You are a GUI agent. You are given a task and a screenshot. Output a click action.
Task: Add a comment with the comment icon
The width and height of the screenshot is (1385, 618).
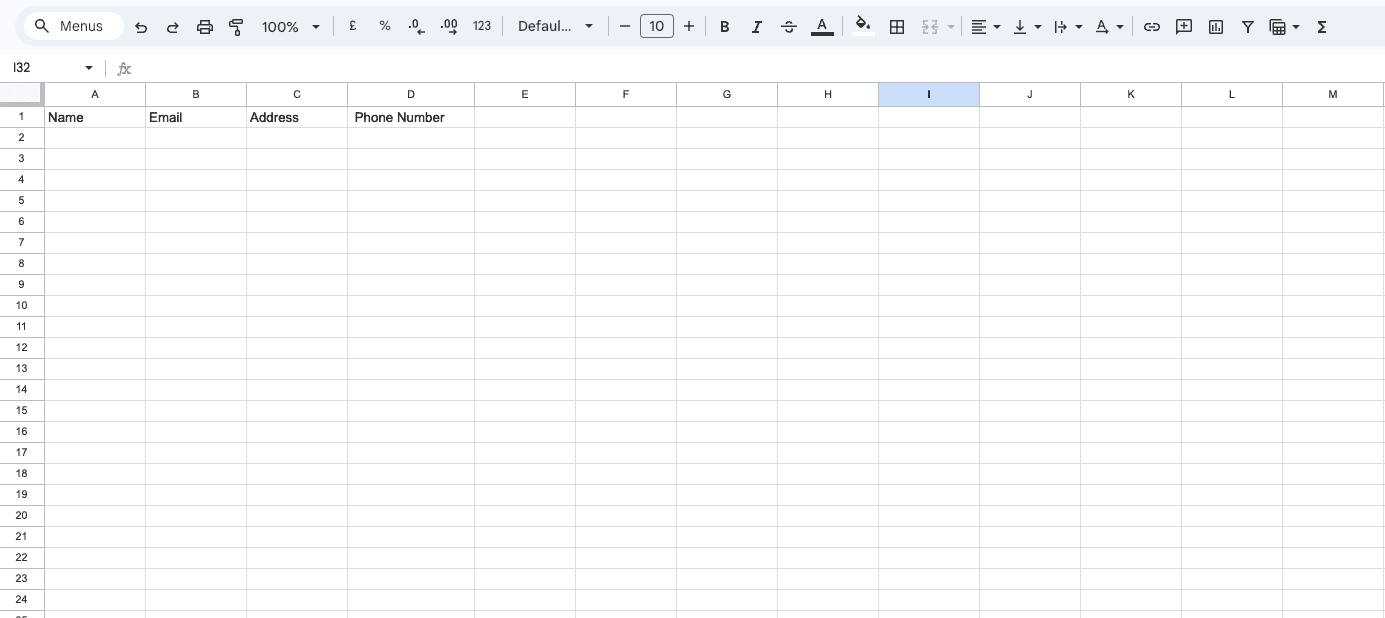coord(1184,27)
